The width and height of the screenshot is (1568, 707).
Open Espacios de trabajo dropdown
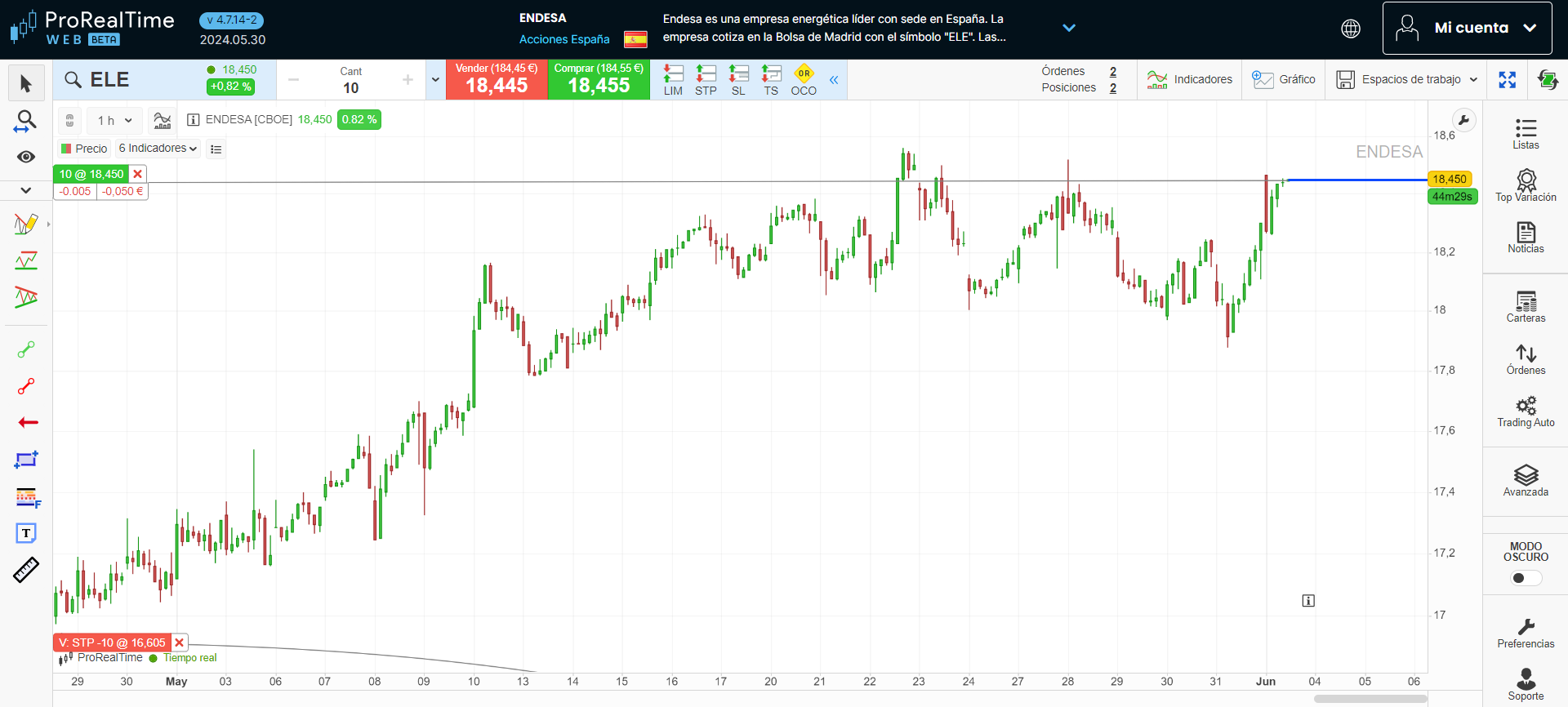click(1407, 79)
